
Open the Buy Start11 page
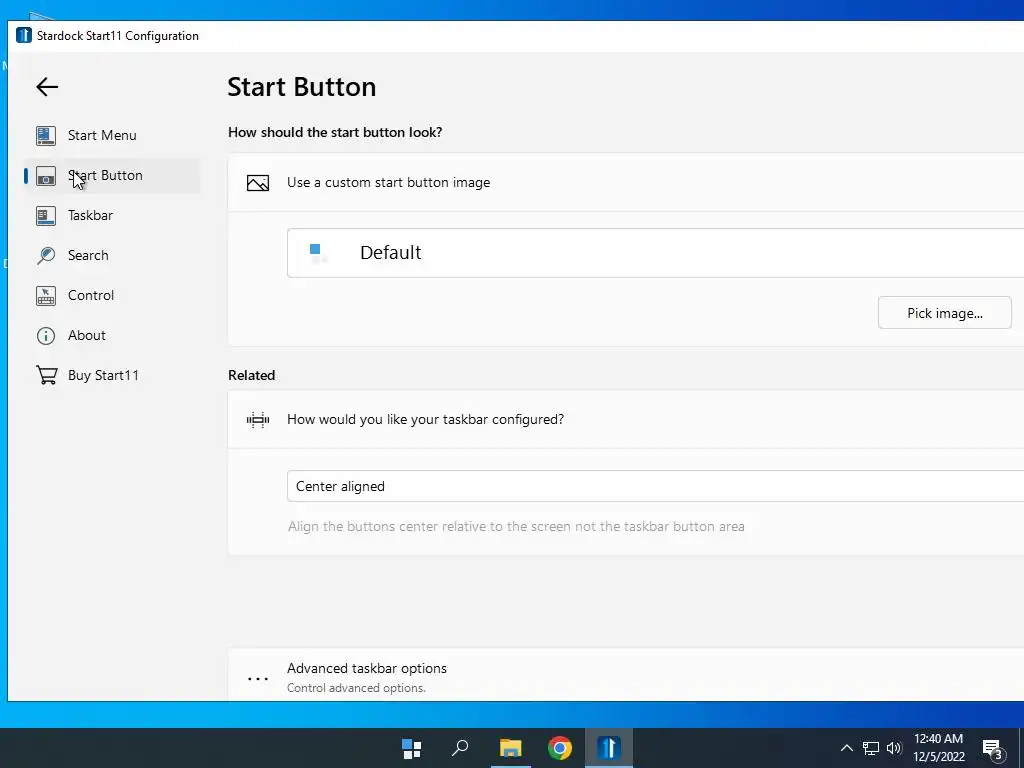coord(112,376)
